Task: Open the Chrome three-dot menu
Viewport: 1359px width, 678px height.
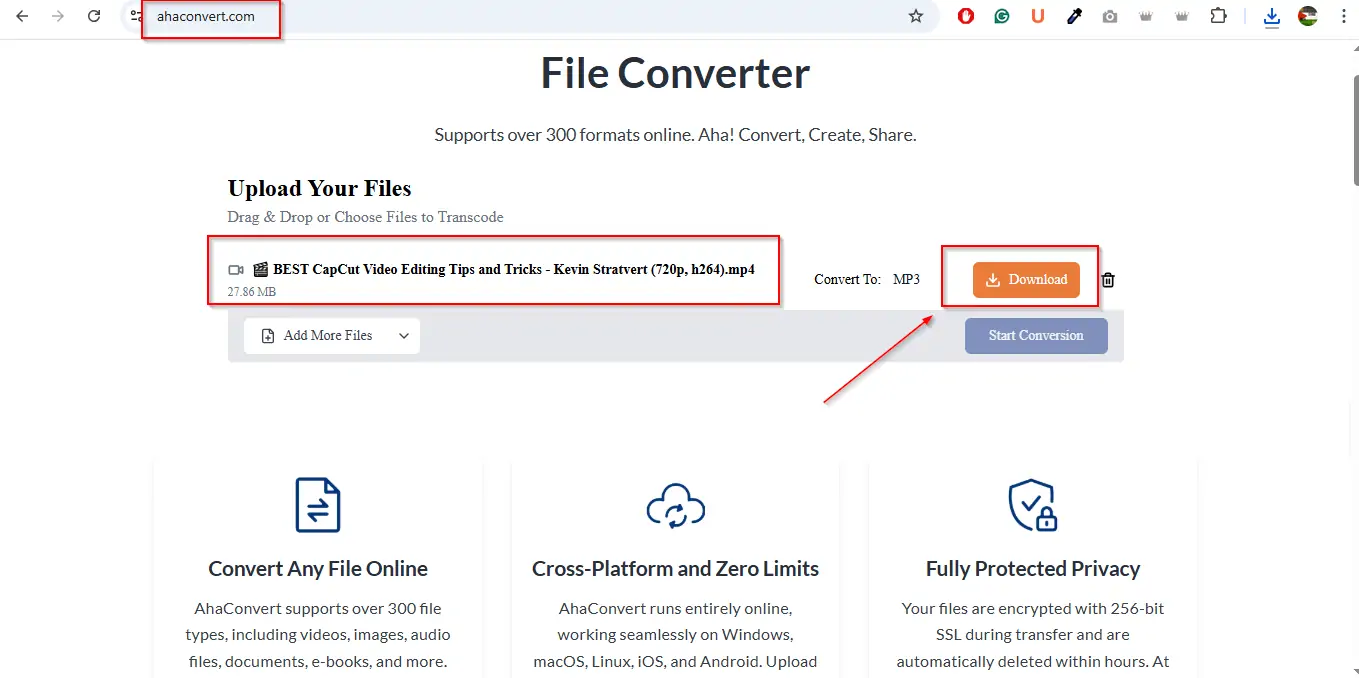Action: tap(1343, 16)
